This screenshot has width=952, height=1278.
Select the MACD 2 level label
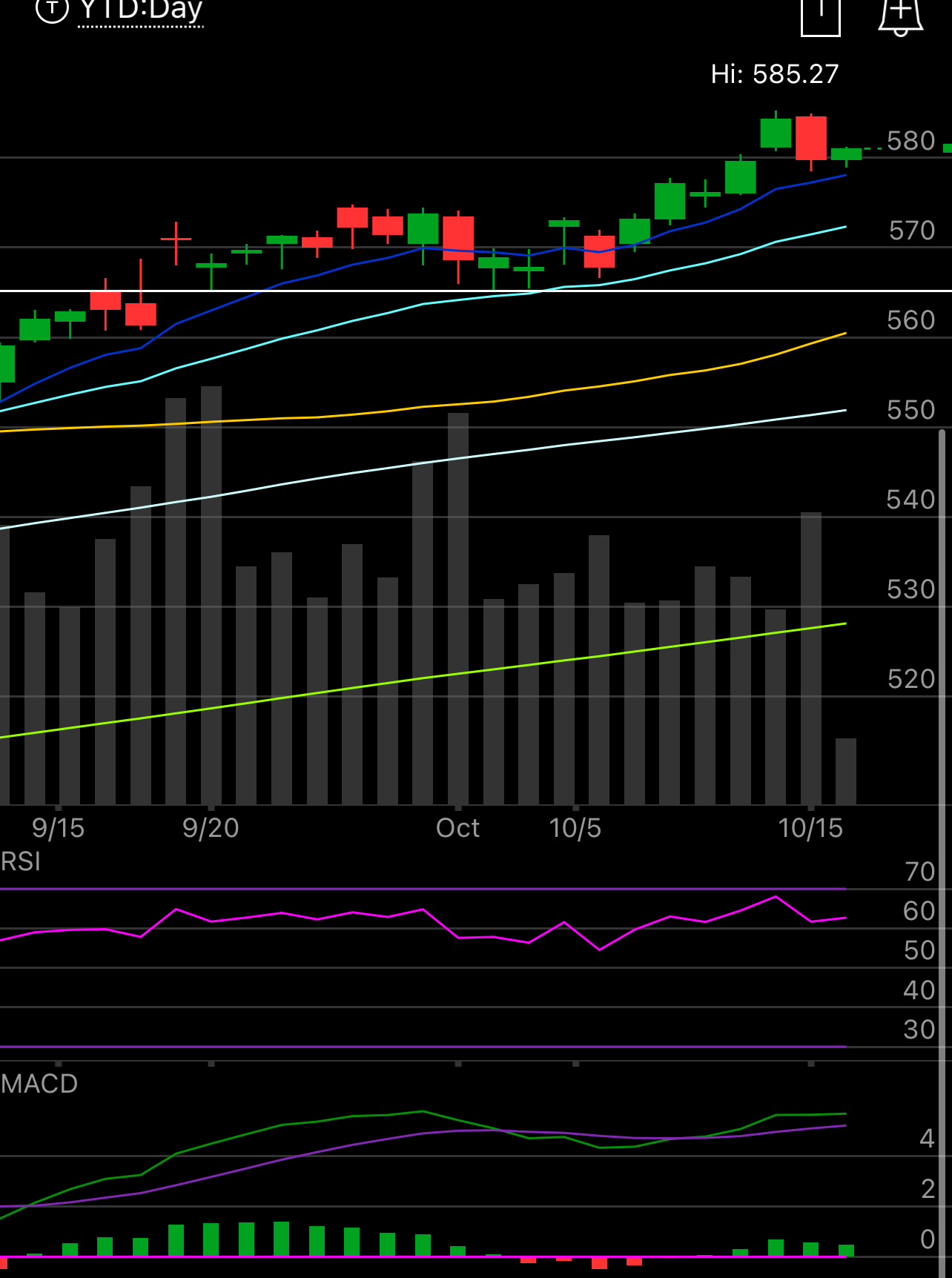pos(928,1189)
